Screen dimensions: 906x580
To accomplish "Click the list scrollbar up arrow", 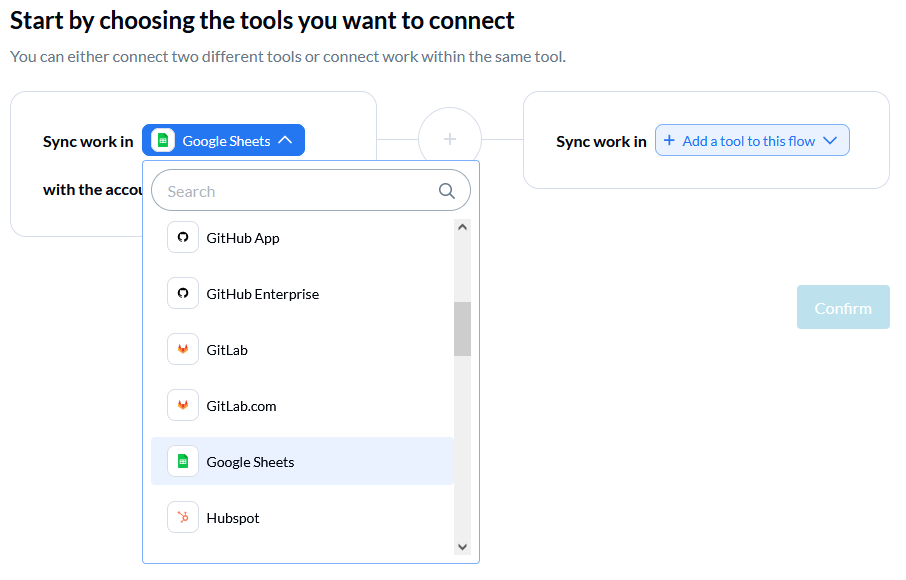I will 462,227.
